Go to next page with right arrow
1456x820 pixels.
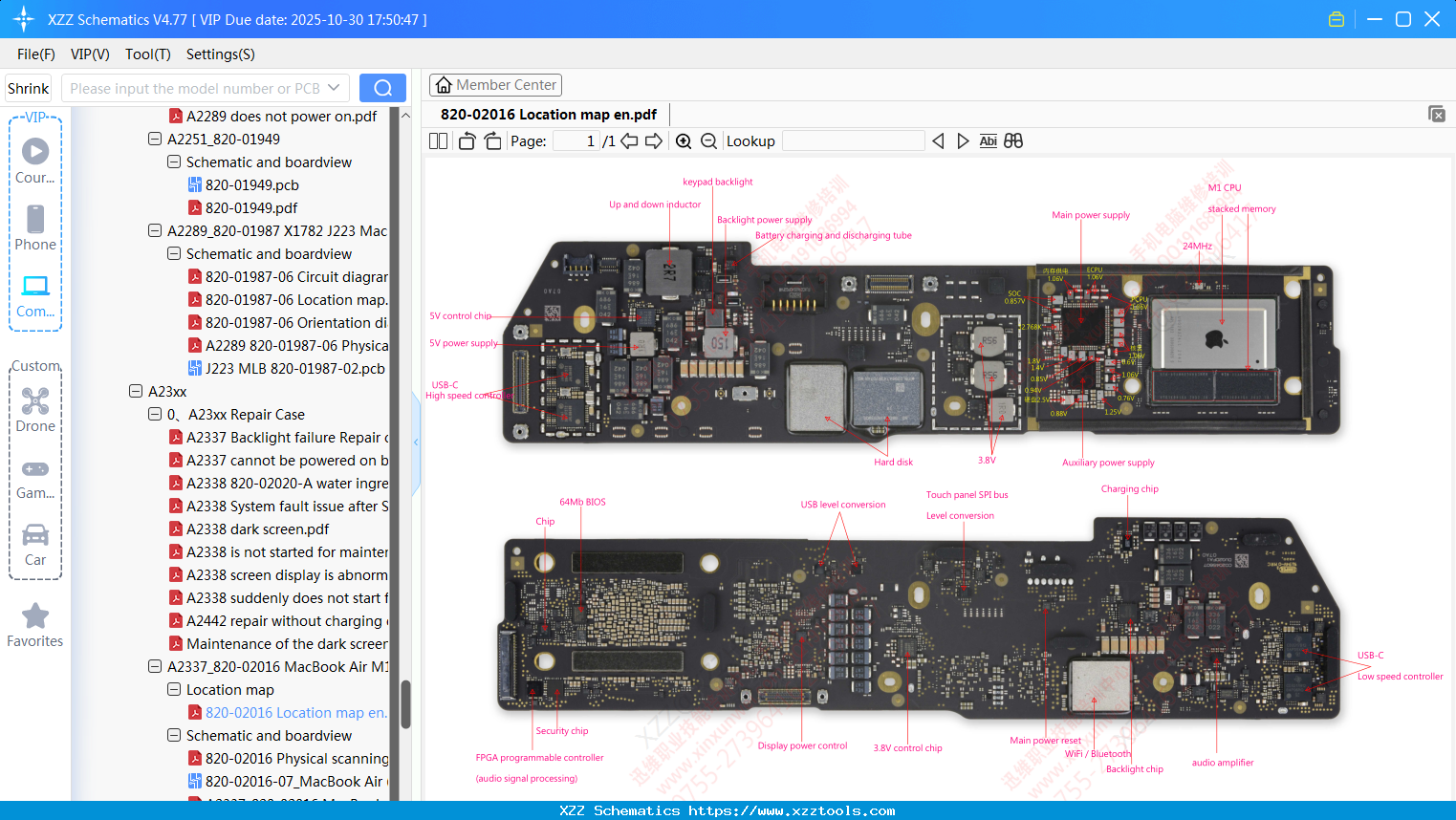tap(654, 141)
